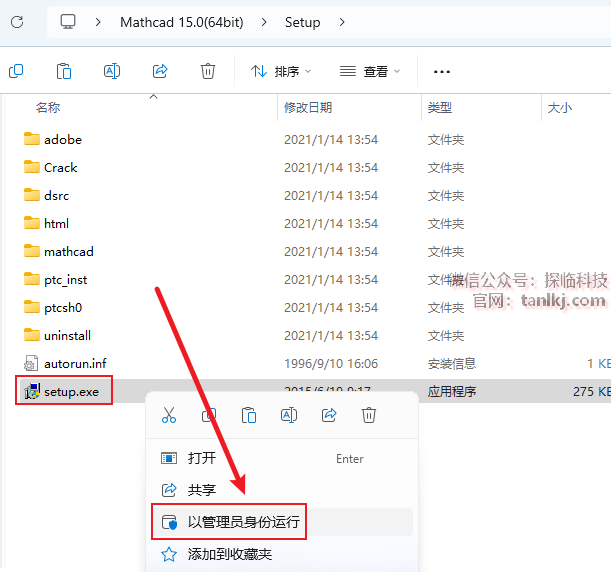Sort by the 类型 column header
This screenshot has width=611, height=572.
(440, 107)
